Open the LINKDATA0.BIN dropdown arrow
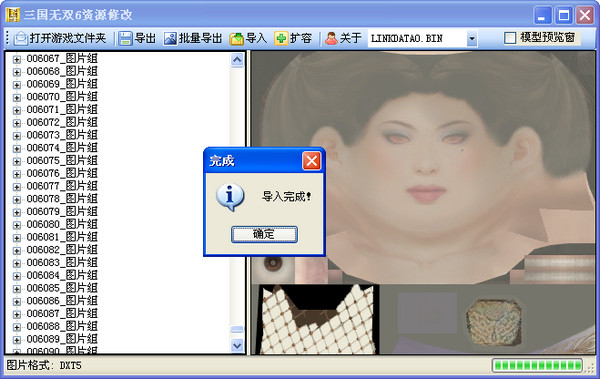 (472, 39)
